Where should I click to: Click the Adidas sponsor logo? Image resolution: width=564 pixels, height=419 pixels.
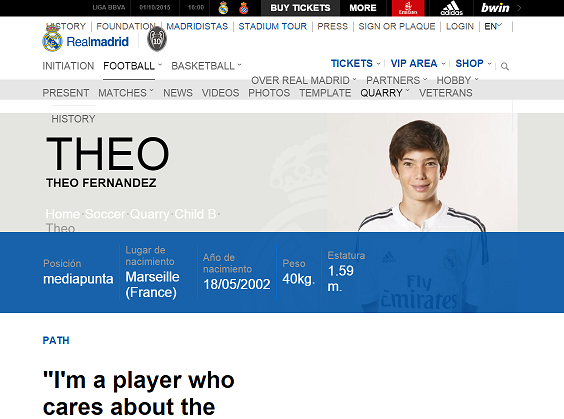pyautogui.click(x=452, y=8)
